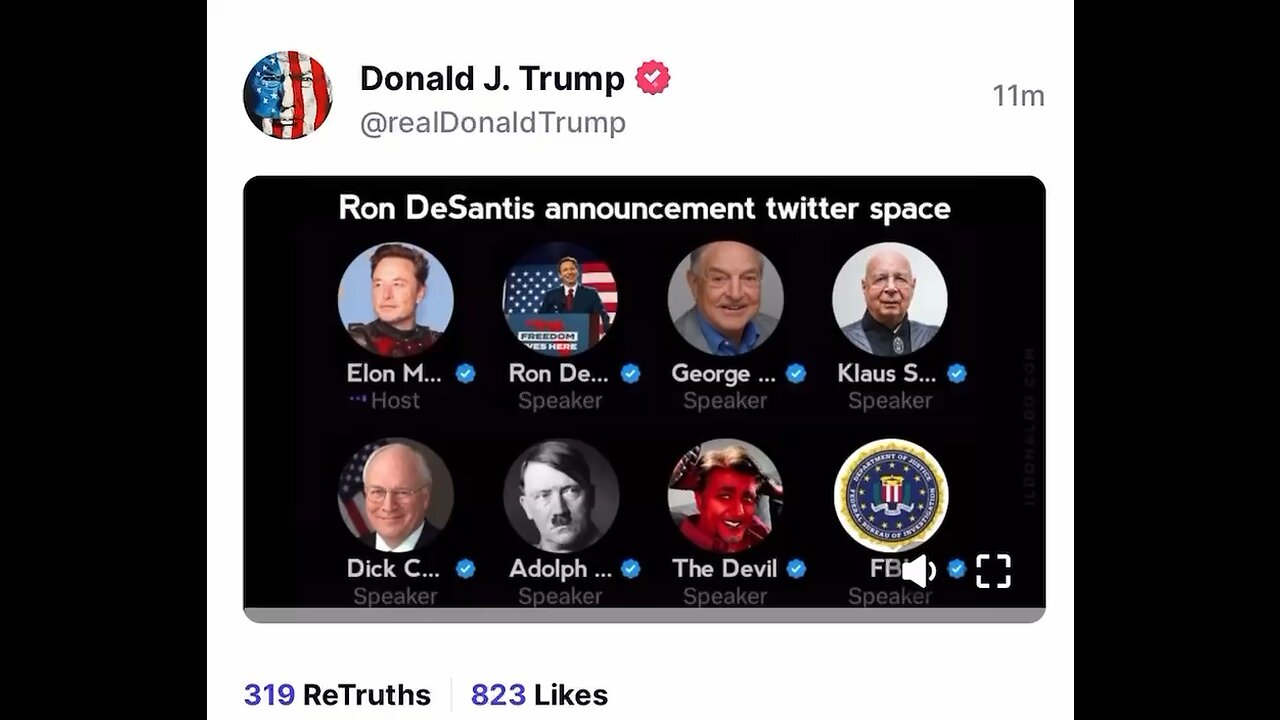
Task: Mute the video with the speaker icon
Action: coord(919,571)
